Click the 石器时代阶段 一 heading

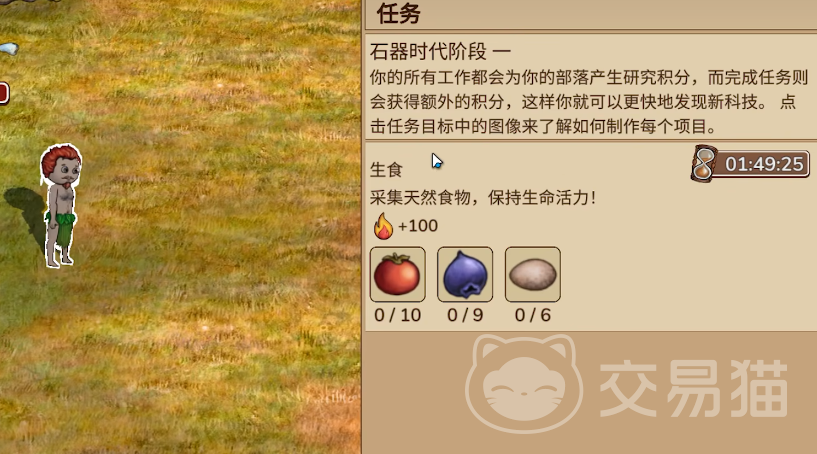coord(440,52)
